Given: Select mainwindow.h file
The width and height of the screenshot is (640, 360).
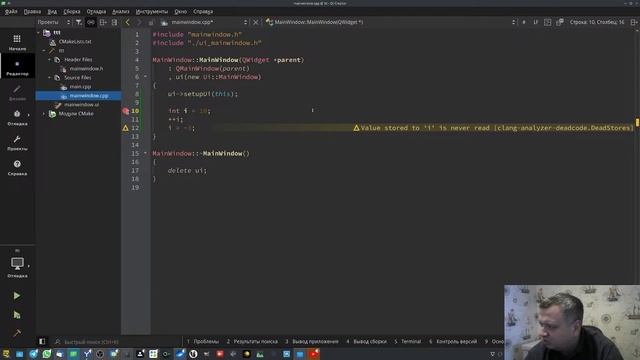Looking at the screenshot, I should 86,69.
